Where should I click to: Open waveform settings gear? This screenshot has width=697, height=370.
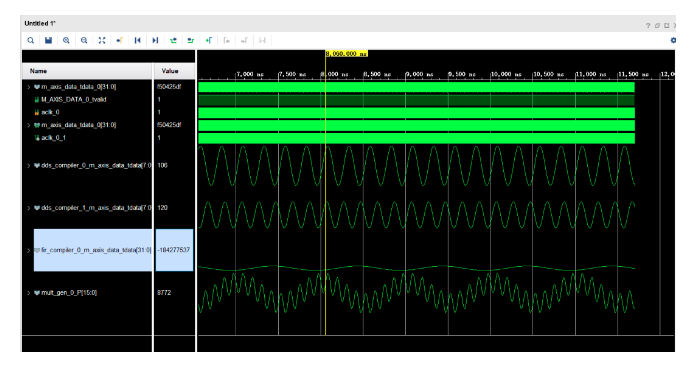click(x=673, y=40)
